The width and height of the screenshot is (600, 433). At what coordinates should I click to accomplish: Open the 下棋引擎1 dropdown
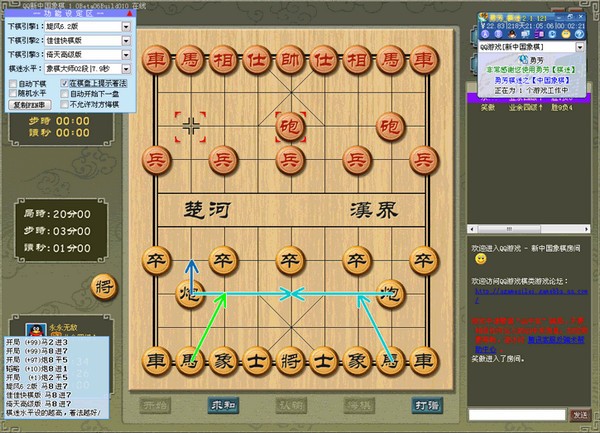pos(126,26)
